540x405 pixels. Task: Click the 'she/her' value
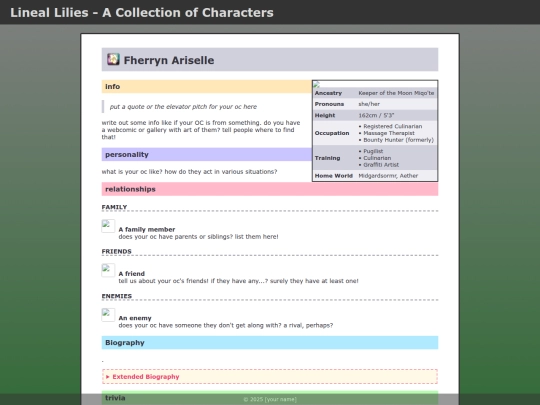coord(369,104)
